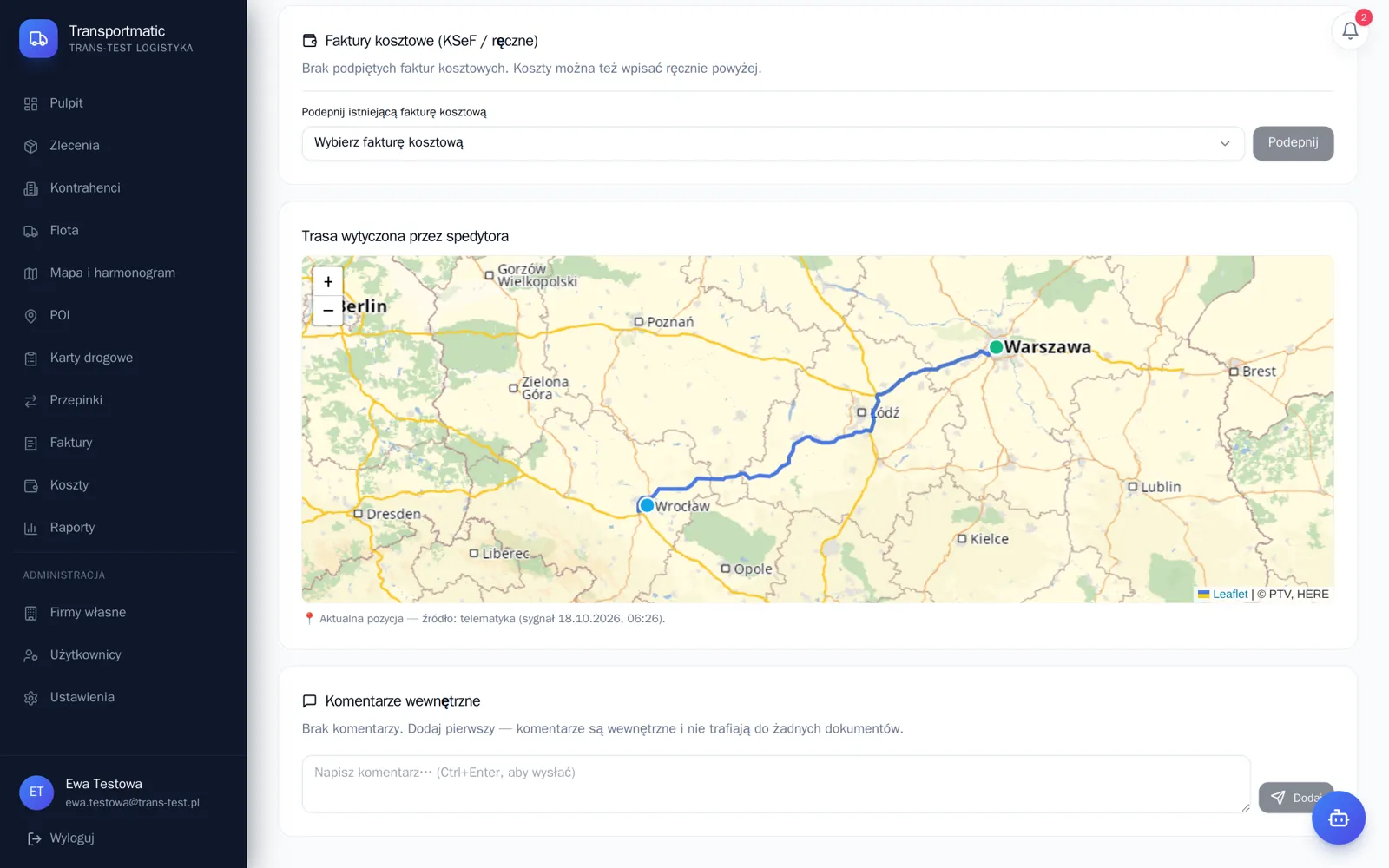
Task: Click the Karty drogowe clipboard icon
Action: [31, 358]
